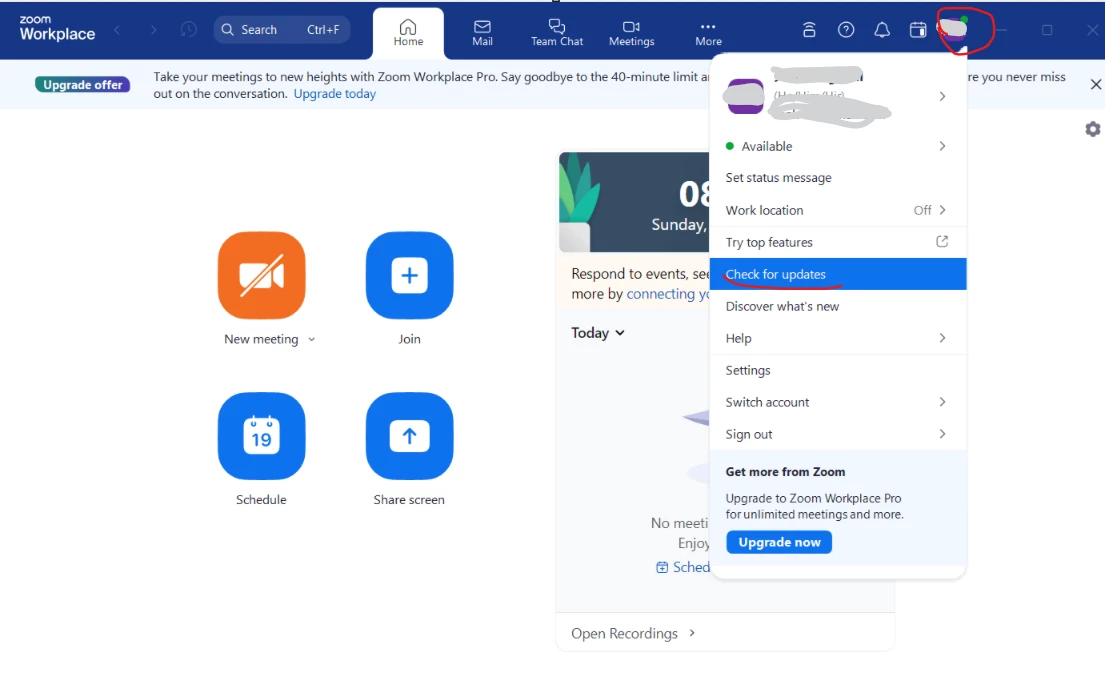Click the Search field

[x=281, y=30]
